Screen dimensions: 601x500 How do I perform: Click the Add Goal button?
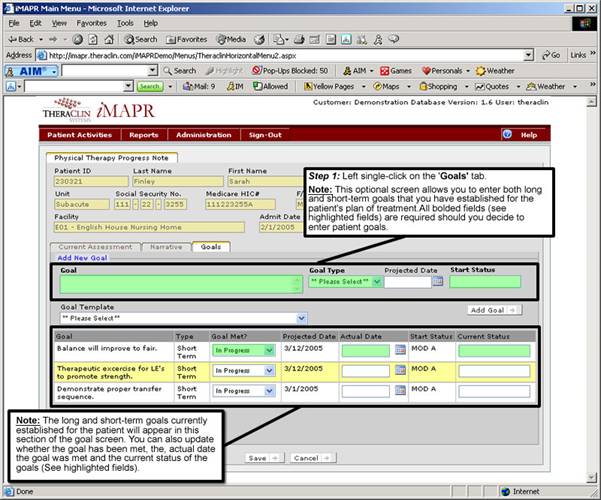coord(494,310)
